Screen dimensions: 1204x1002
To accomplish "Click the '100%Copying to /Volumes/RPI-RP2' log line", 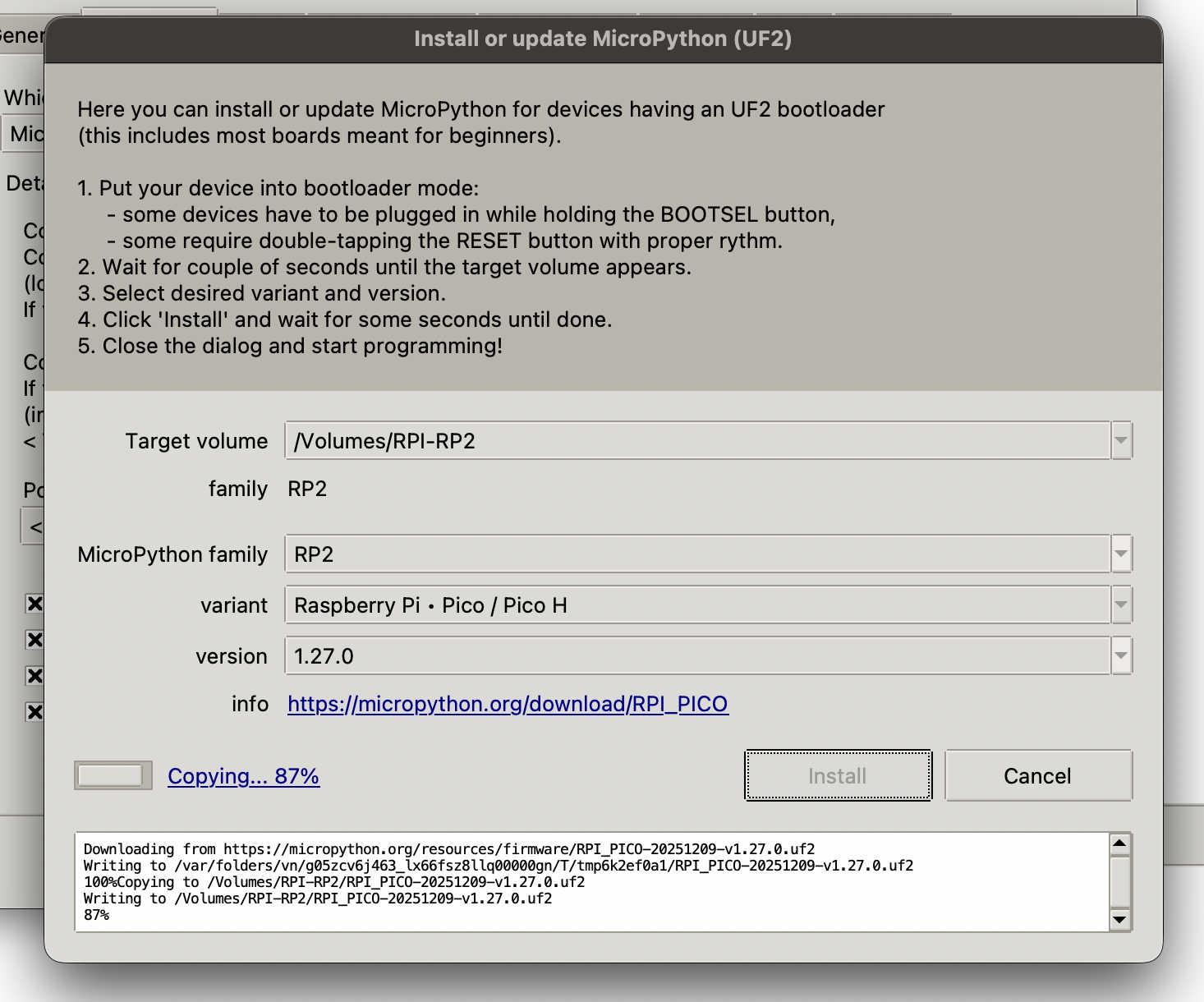I will (334, 882).
